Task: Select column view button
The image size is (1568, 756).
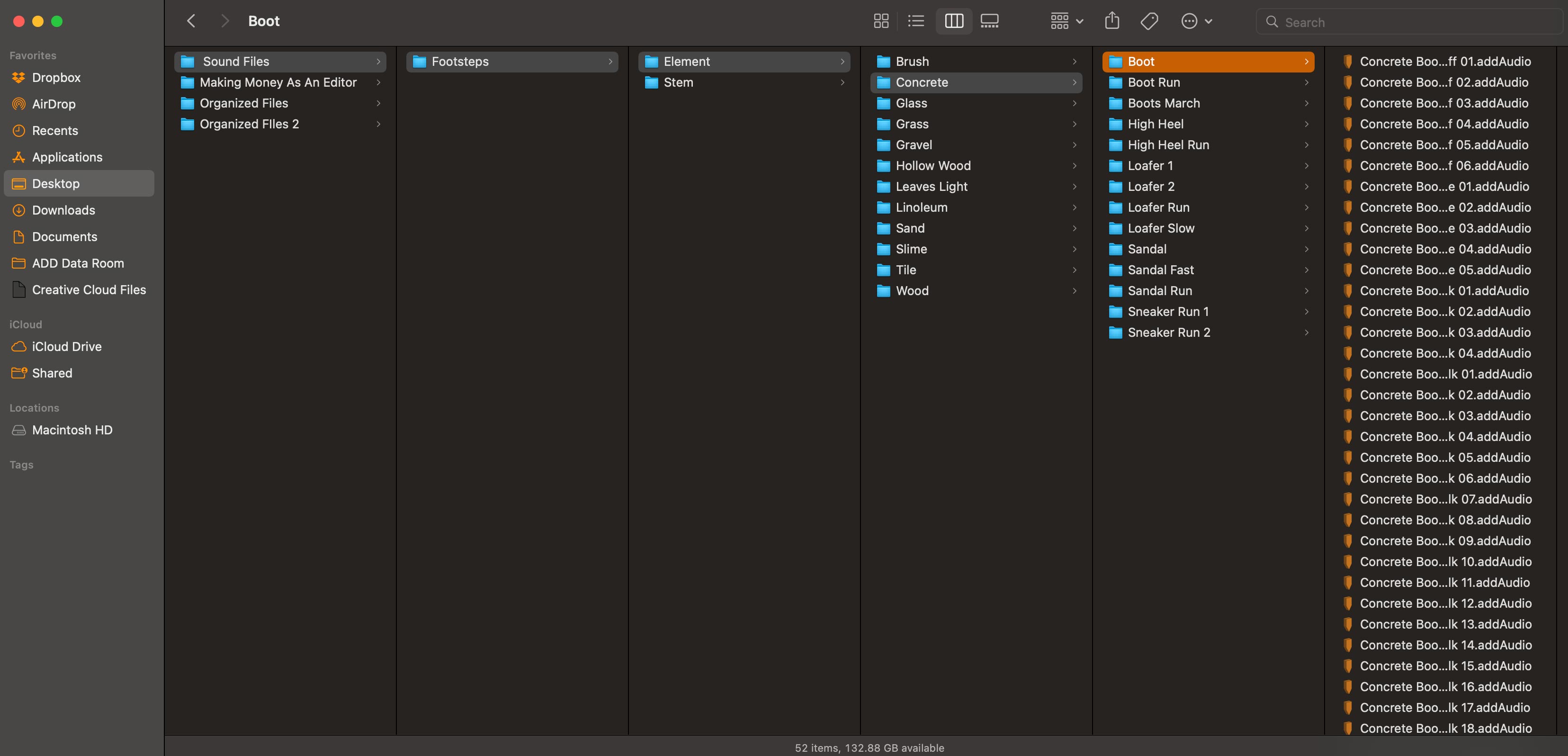Action: [x=953, y=21]
